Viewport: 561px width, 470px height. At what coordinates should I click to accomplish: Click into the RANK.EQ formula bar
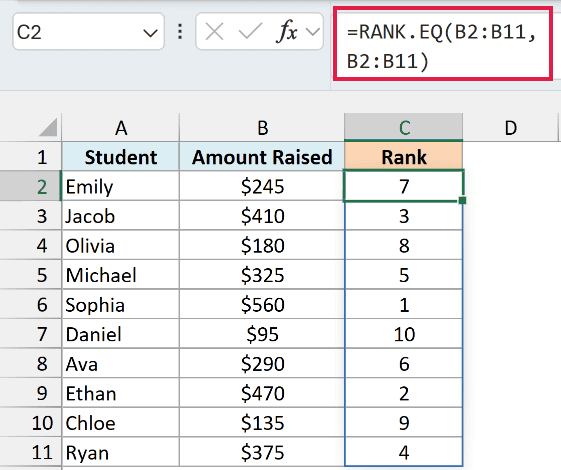click(443, 44)
